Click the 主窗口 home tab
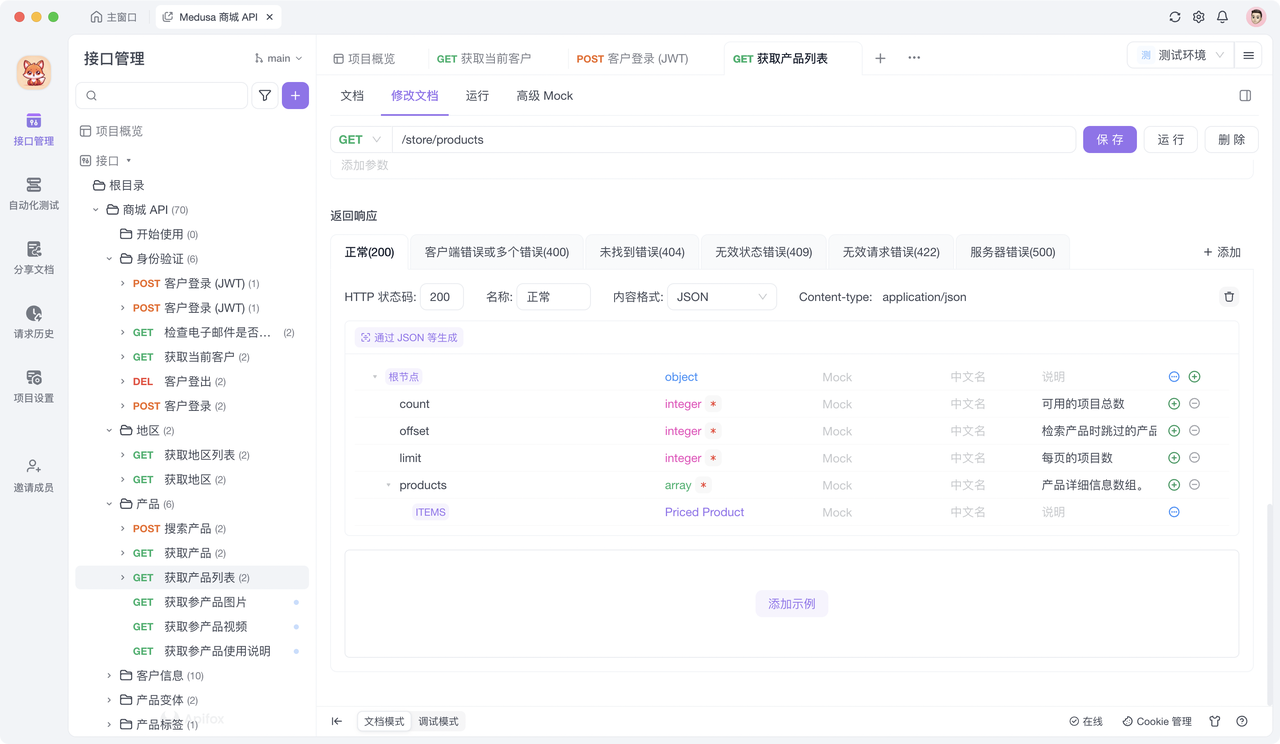The image size is (1280, 744). (x=113, y=17)
